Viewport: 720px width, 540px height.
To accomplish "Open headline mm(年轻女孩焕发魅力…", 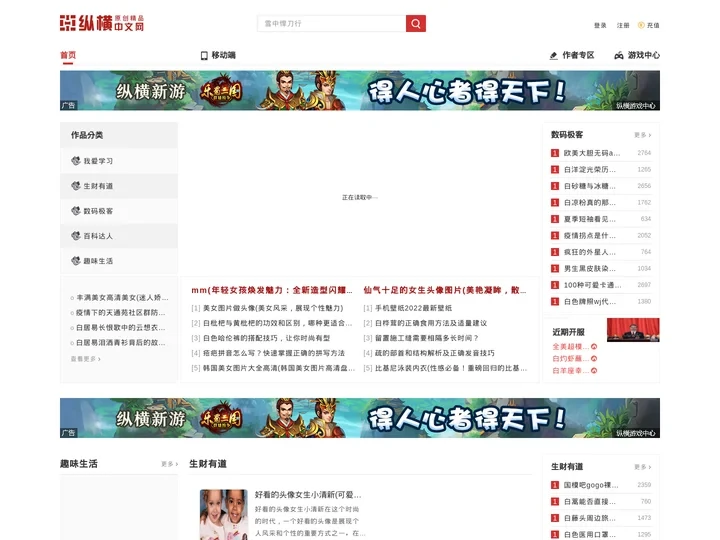I will (272, 290).
